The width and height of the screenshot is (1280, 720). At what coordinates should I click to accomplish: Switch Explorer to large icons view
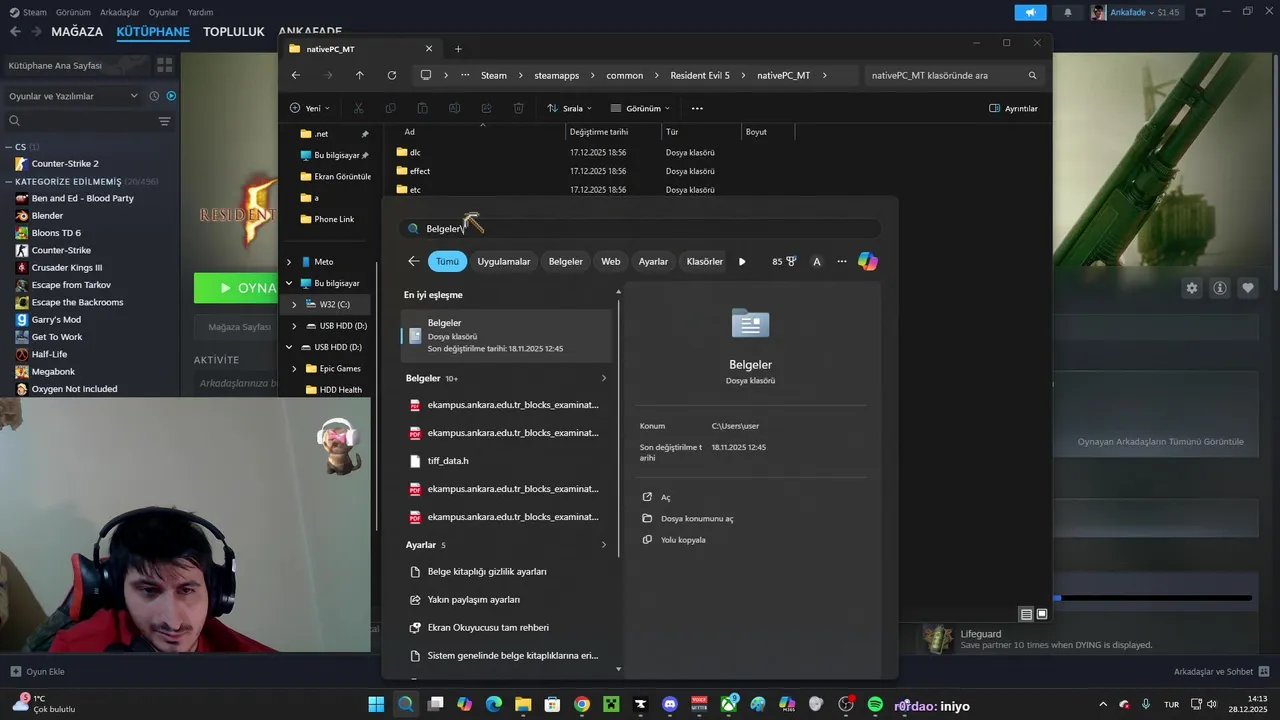coord(1042,614)
